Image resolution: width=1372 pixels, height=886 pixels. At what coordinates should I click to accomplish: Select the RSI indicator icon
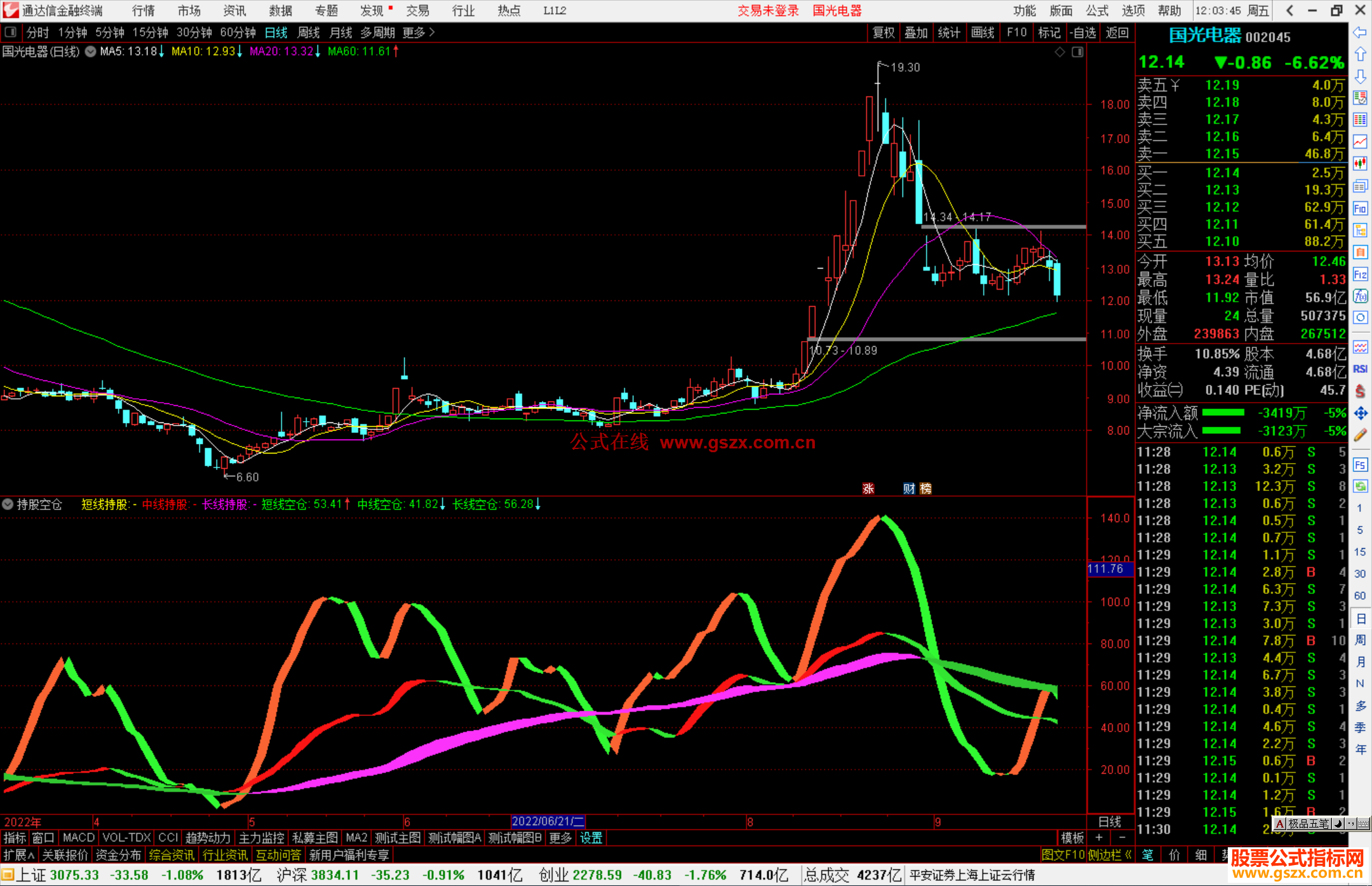click(x=1360, y=369)
